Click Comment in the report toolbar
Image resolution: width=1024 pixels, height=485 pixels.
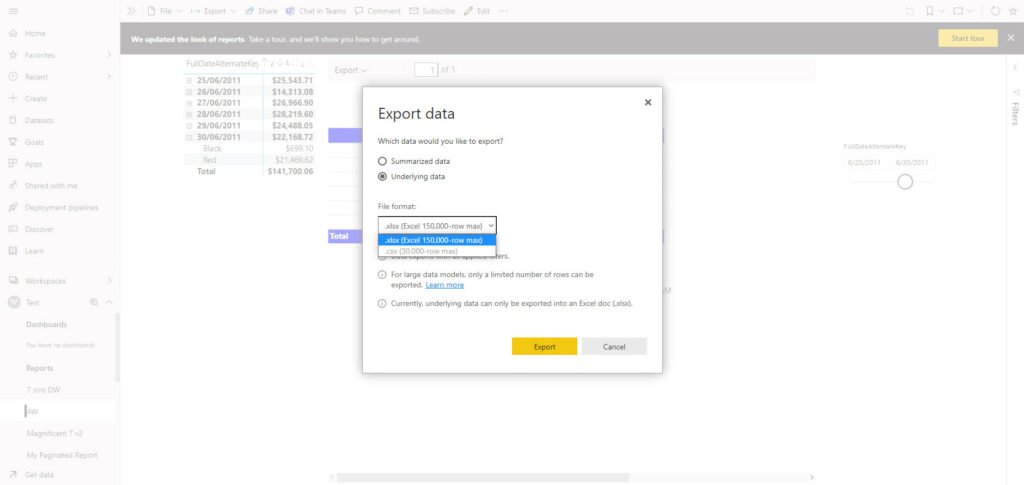[x=377, y=11]
